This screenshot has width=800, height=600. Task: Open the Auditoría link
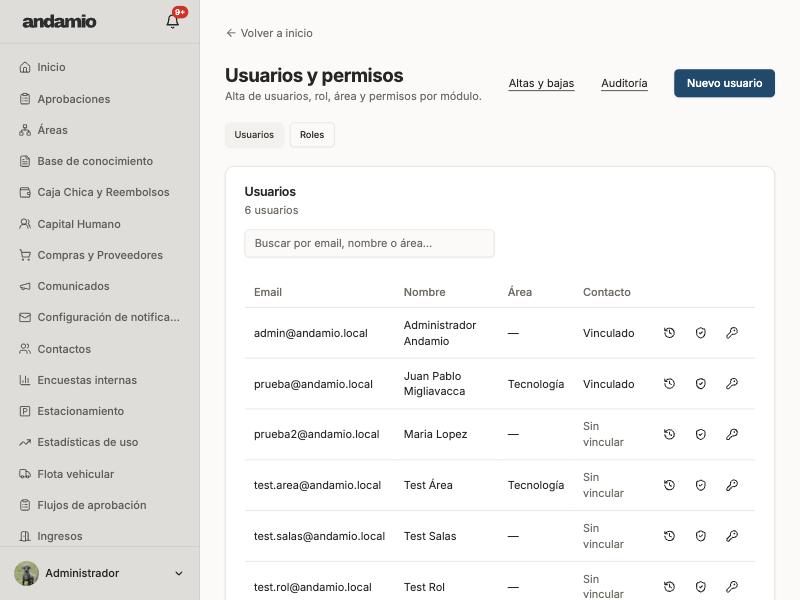coord(624,83)
